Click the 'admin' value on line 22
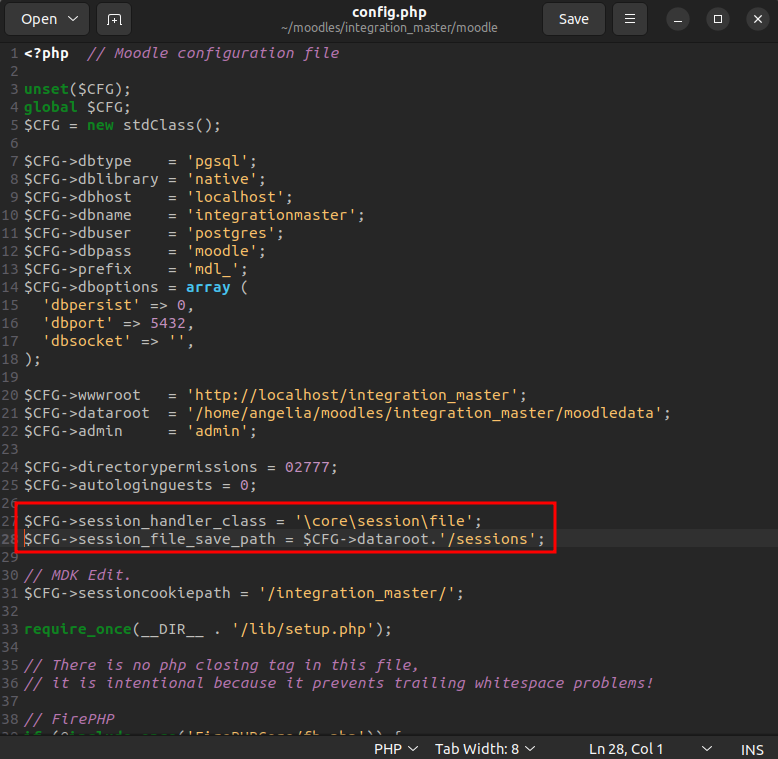The width and height of the screenshot is (778, 759). [217, 431]
